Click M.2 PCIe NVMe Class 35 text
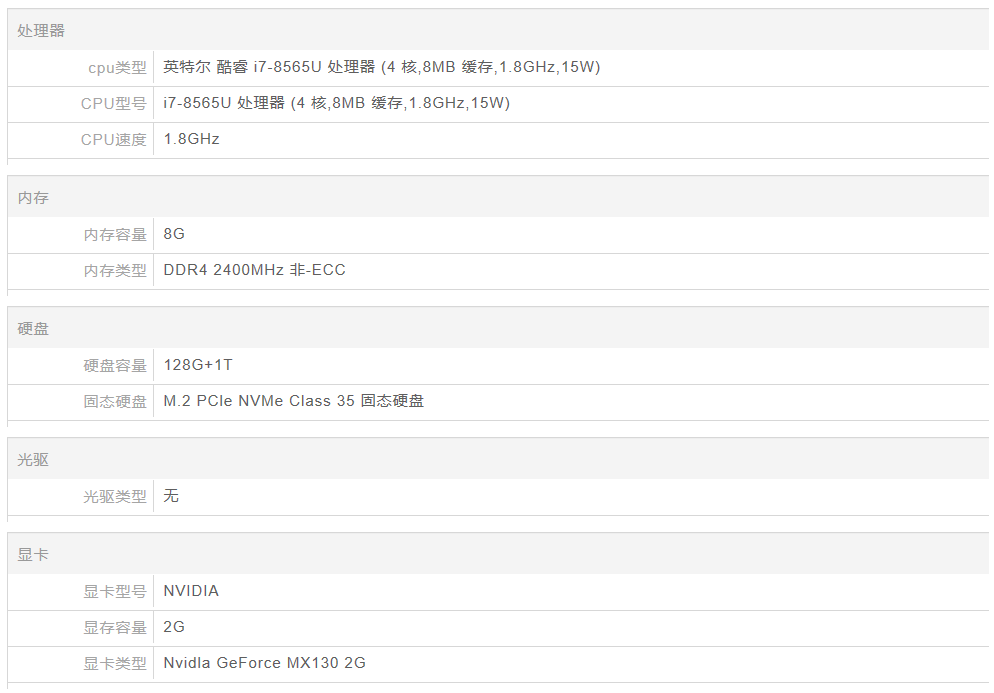 coord(293,402)
